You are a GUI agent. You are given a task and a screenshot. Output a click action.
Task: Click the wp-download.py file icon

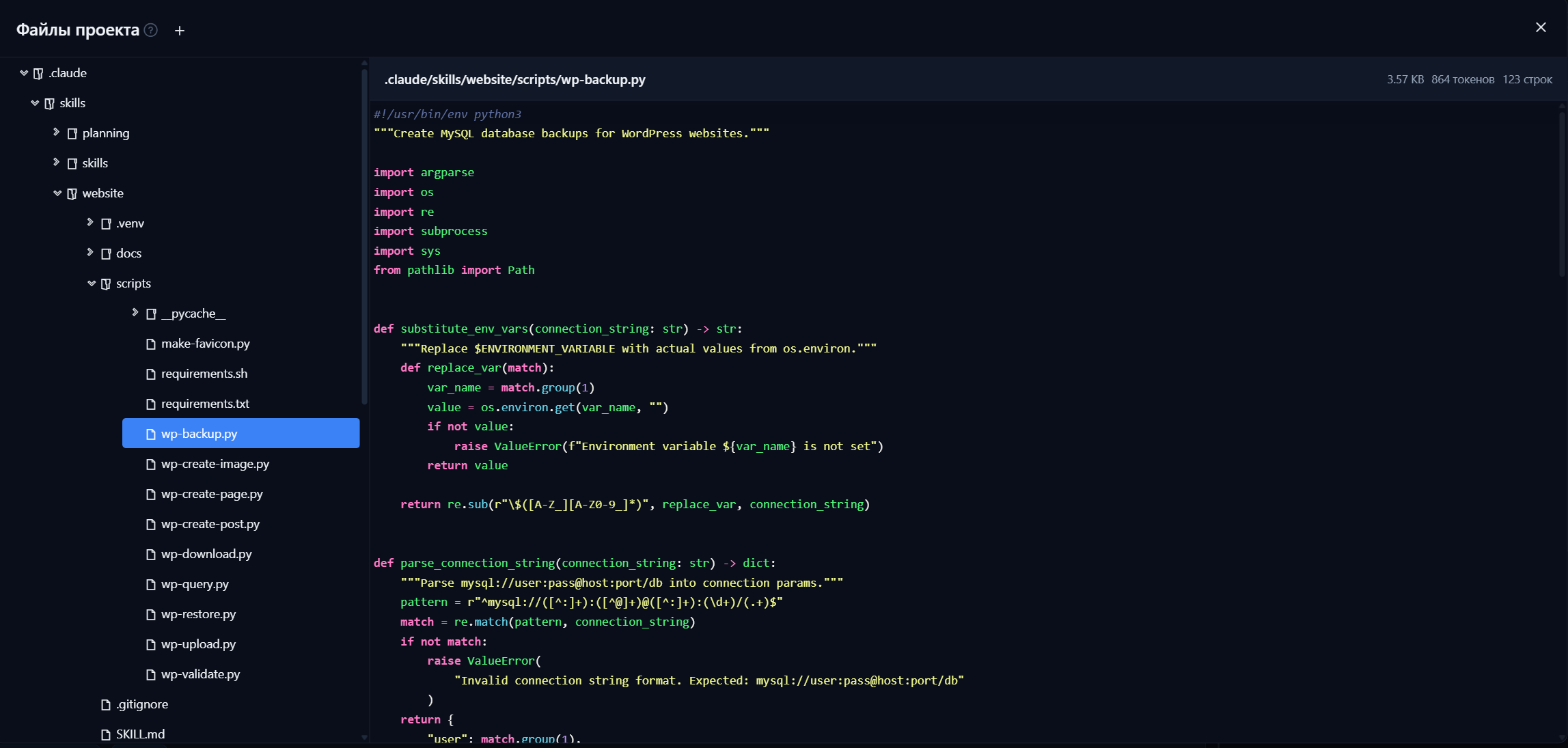(x=151, y=554)
